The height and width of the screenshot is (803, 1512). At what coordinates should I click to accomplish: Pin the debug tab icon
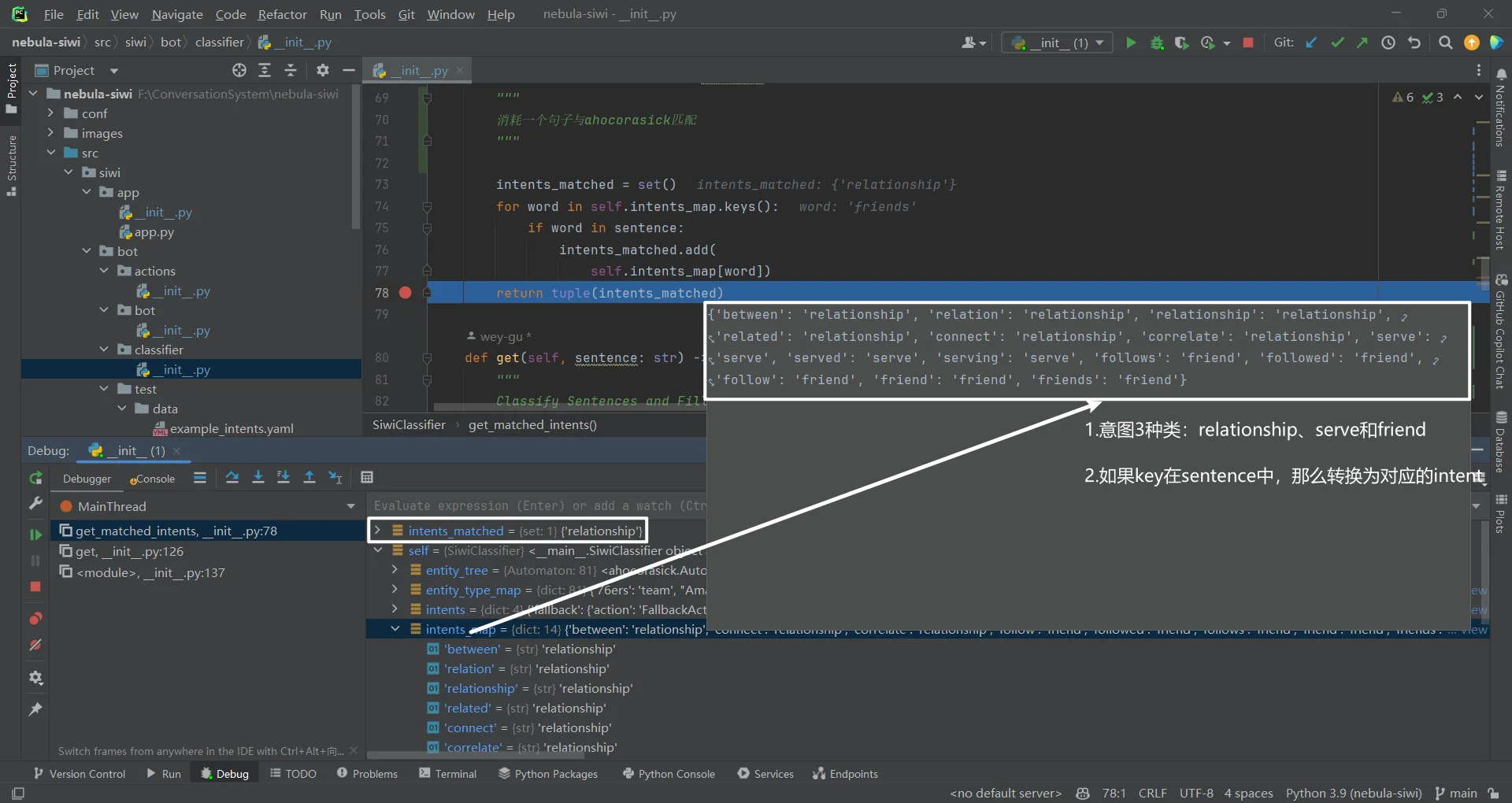coord(35,709)
